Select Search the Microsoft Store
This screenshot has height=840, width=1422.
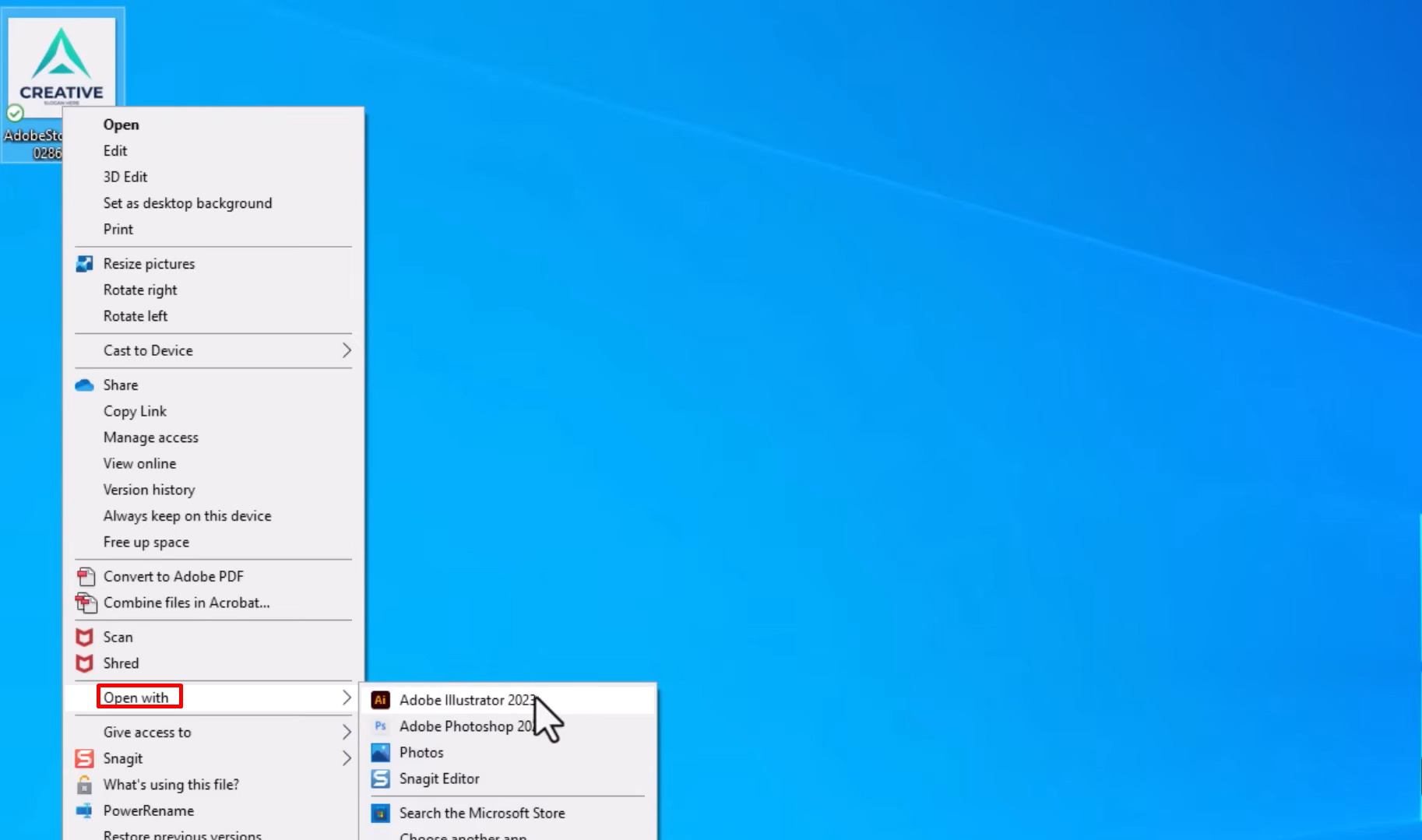coord(482,814)
